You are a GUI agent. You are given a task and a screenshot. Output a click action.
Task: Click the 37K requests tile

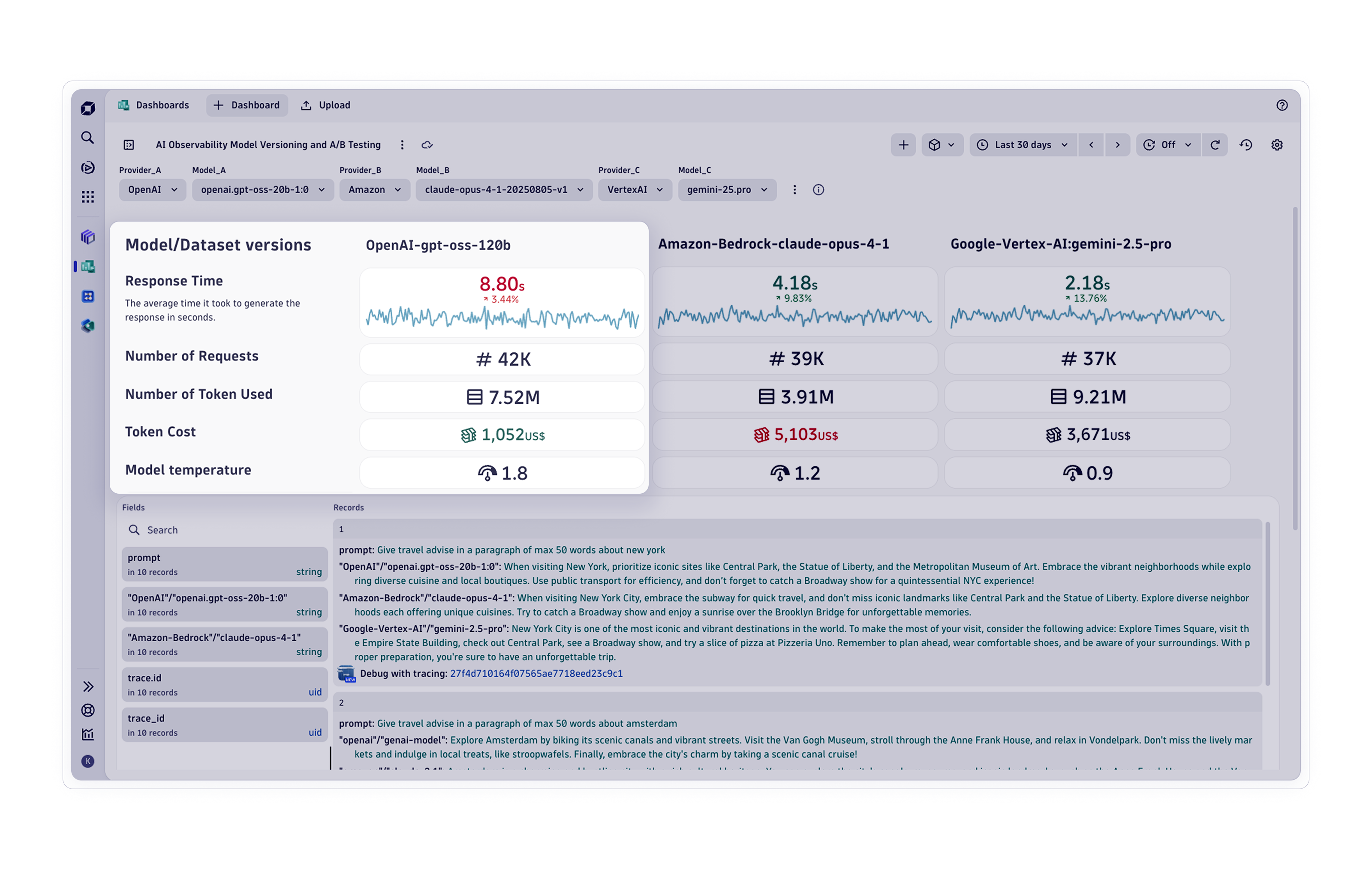pos(1087,359)
